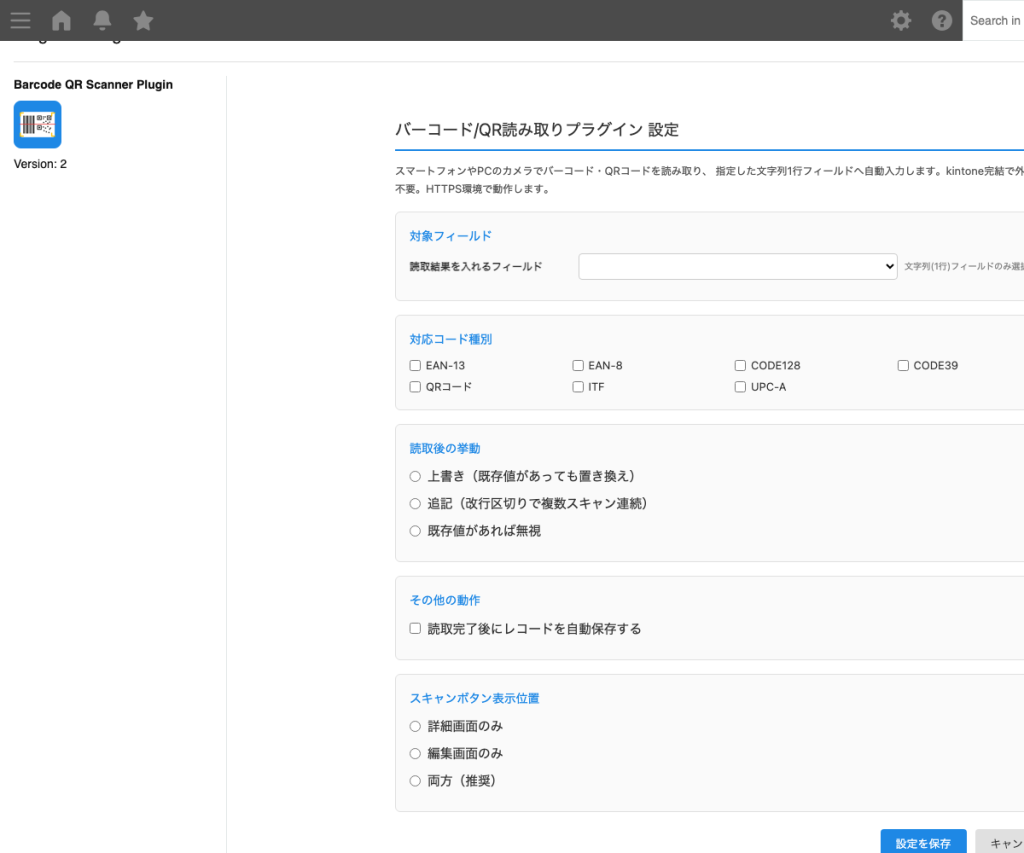Open help using the question mark icon
The height and width of the screenshot is (853, 1024).
click(x=941, y=20)
